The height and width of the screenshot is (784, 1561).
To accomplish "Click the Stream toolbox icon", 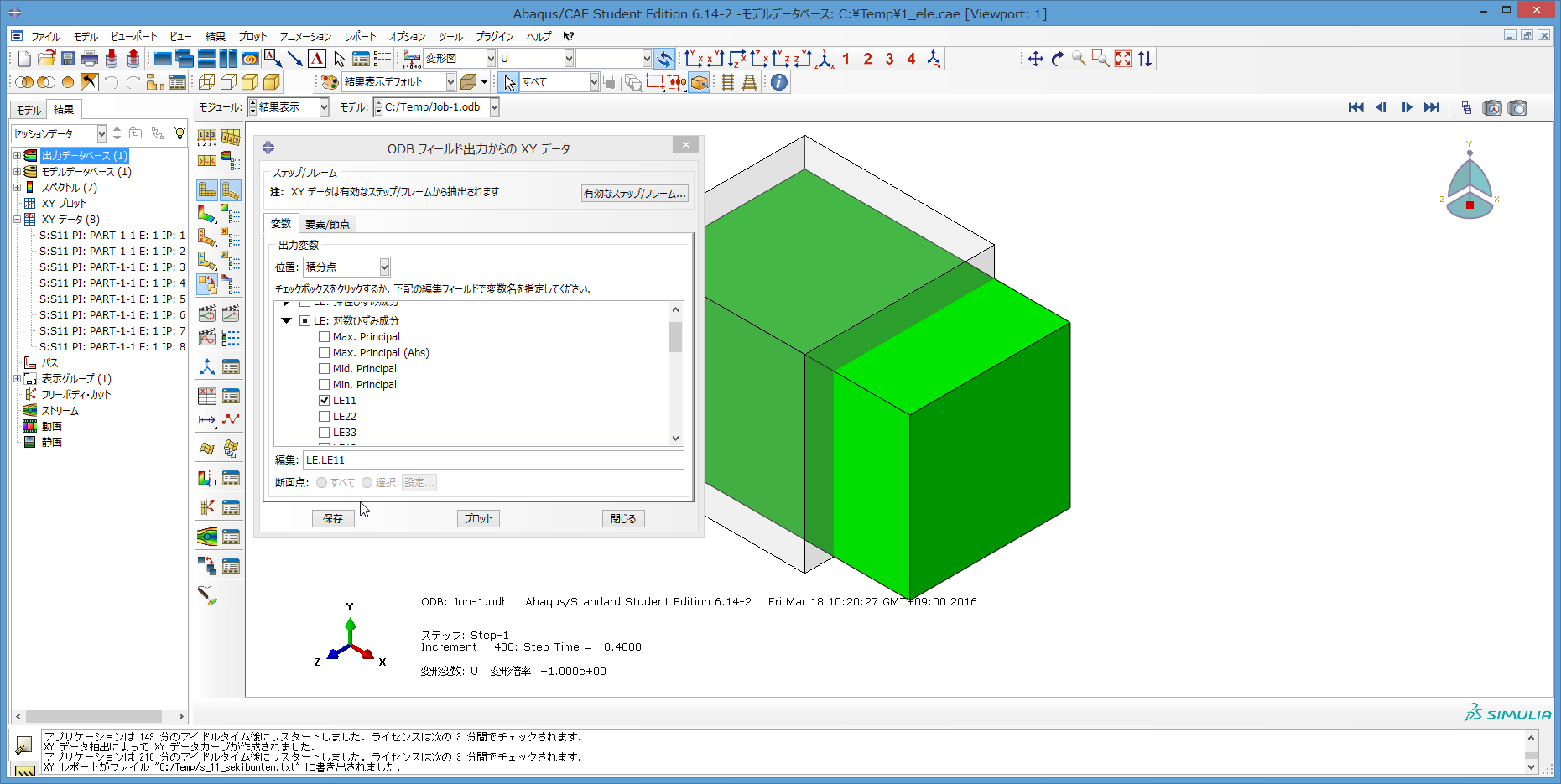I will [x=206, y=537].
